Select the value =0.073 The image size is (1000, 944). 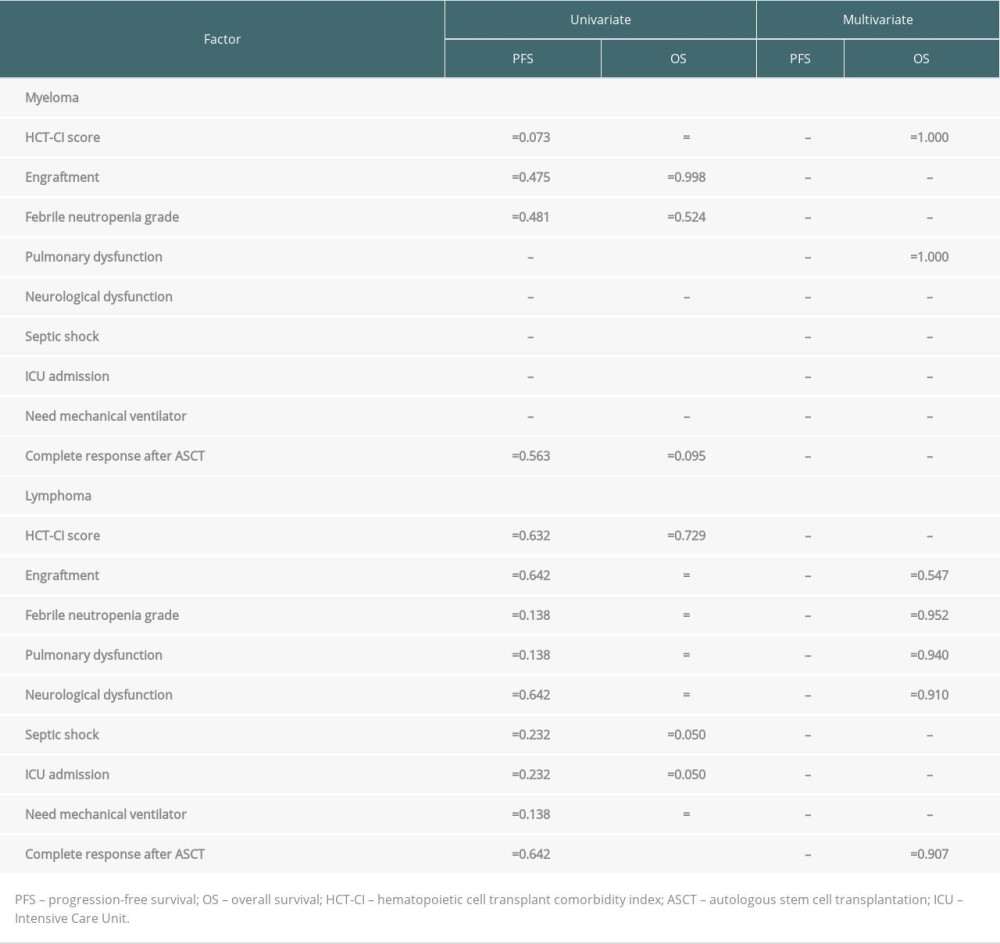[531, 137]
